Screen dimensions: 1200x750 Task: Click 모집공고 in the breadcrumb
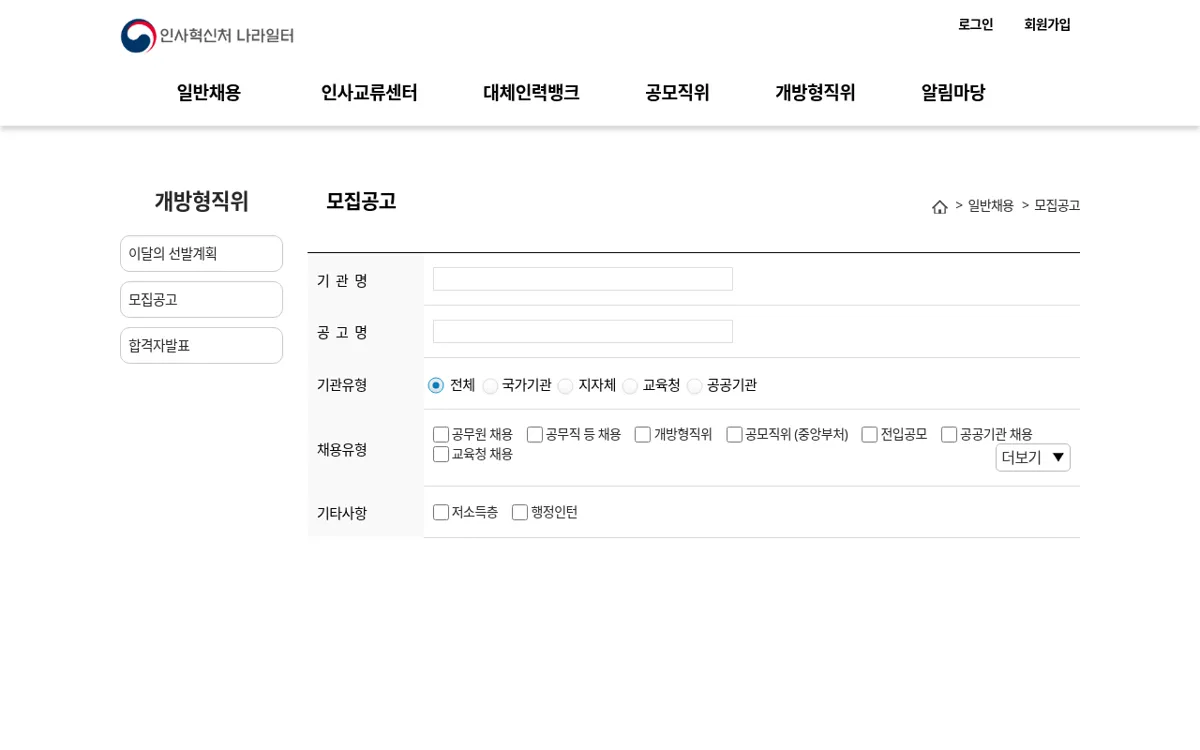[x=1057, y=206]
